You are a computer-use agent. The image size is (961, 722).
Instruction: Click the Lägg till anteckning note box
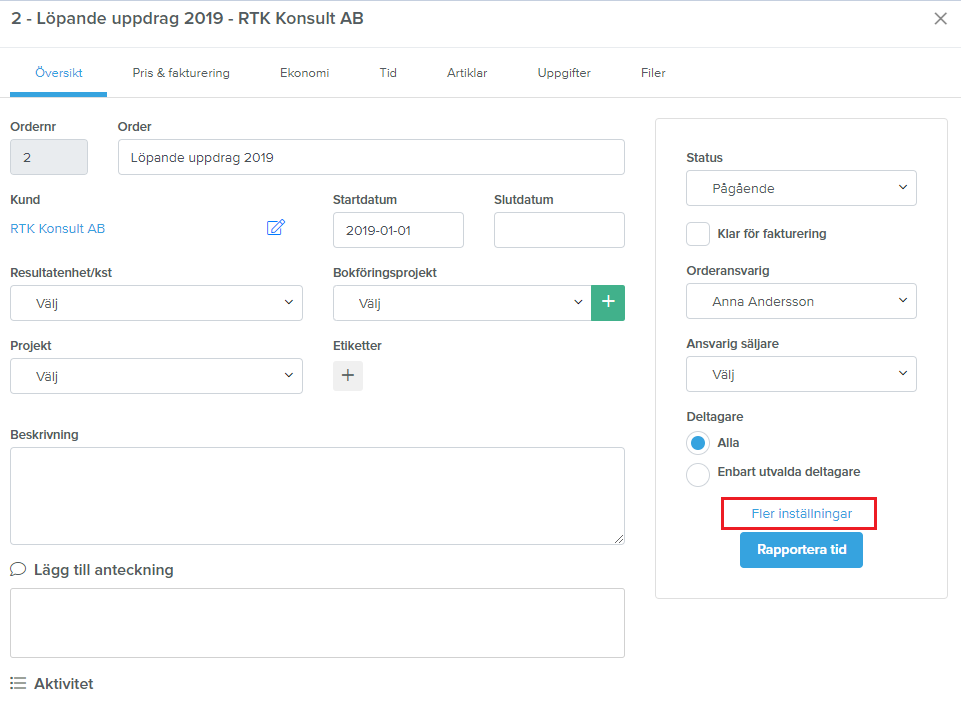[317, 623]
